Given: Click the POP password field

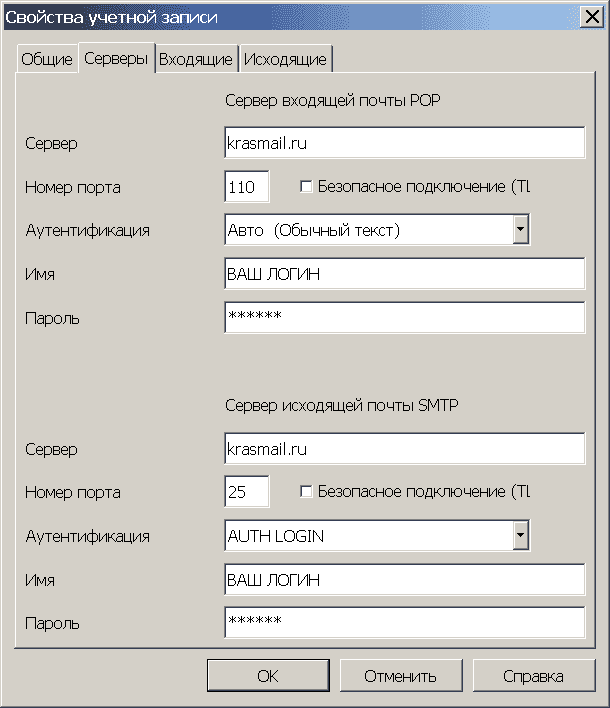Looking at the screenshot, I should (405, 317).
